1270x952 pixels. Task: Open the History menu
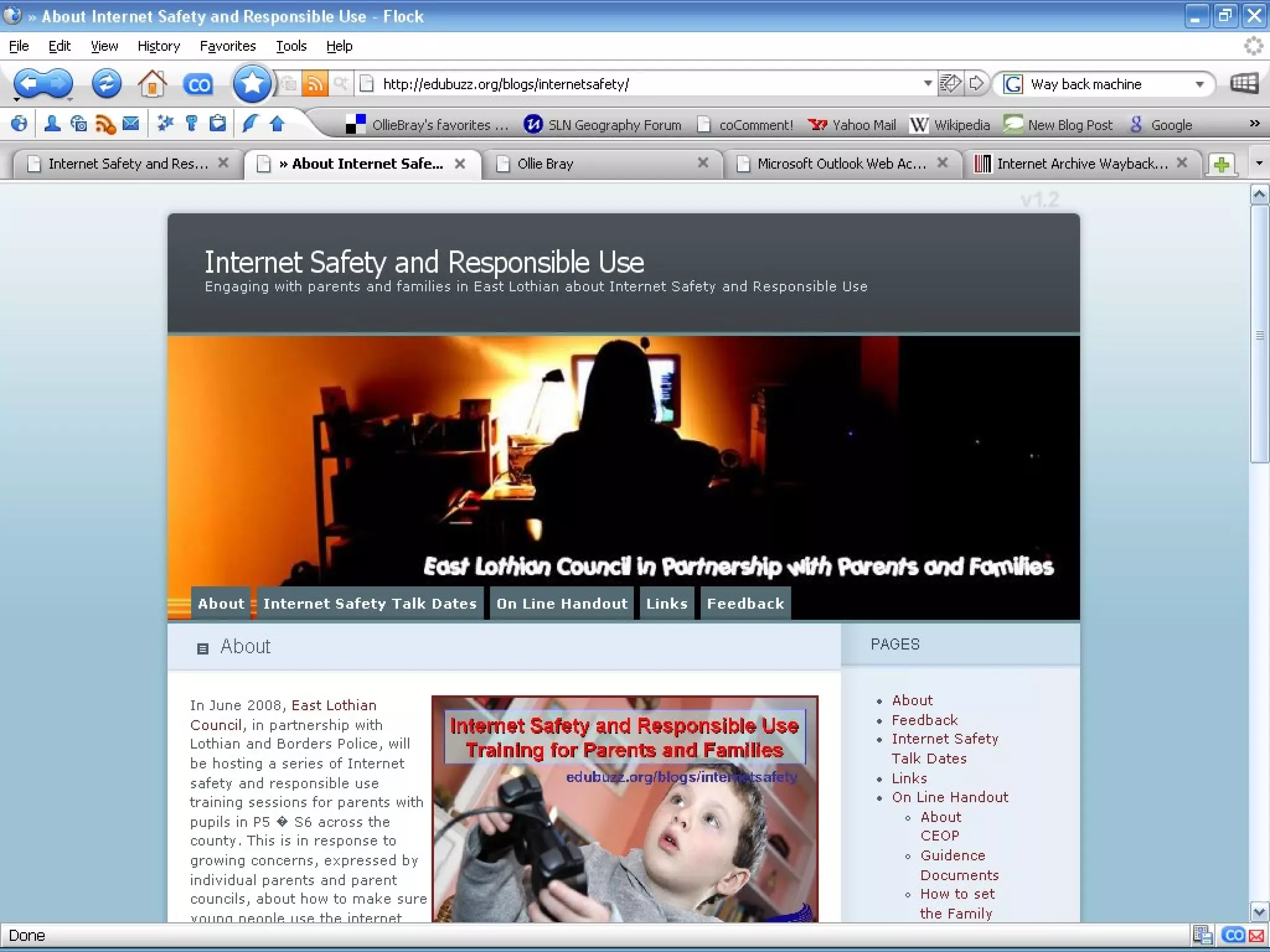(x=158, y=46)
